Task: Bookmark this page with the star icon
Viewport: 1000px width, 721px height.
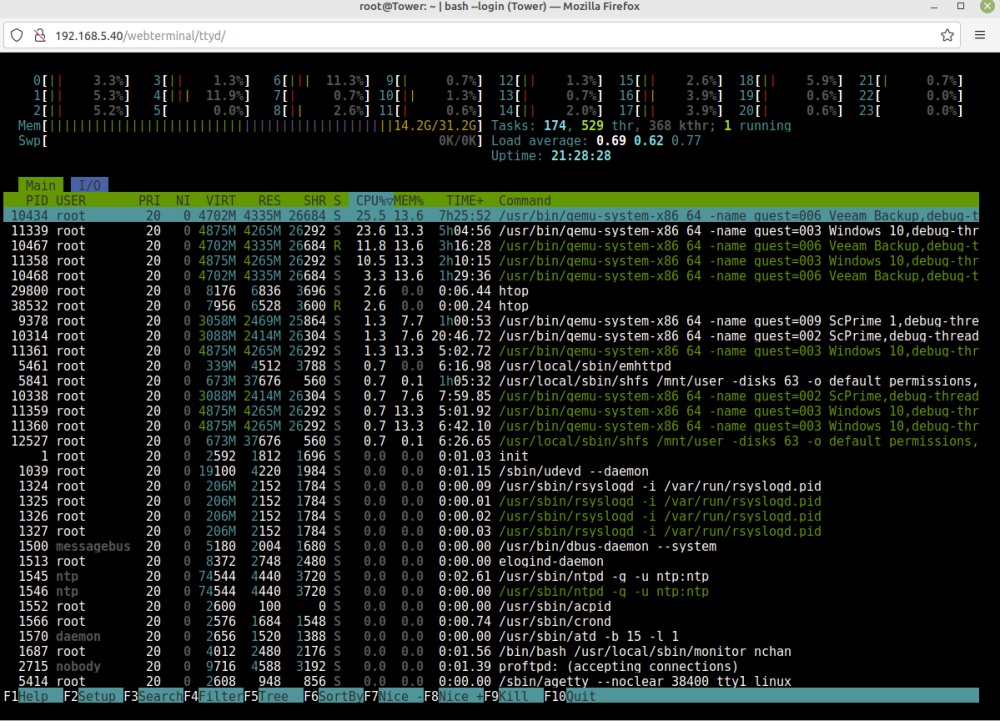Action: pyautogui.click(x=947, y=35)
